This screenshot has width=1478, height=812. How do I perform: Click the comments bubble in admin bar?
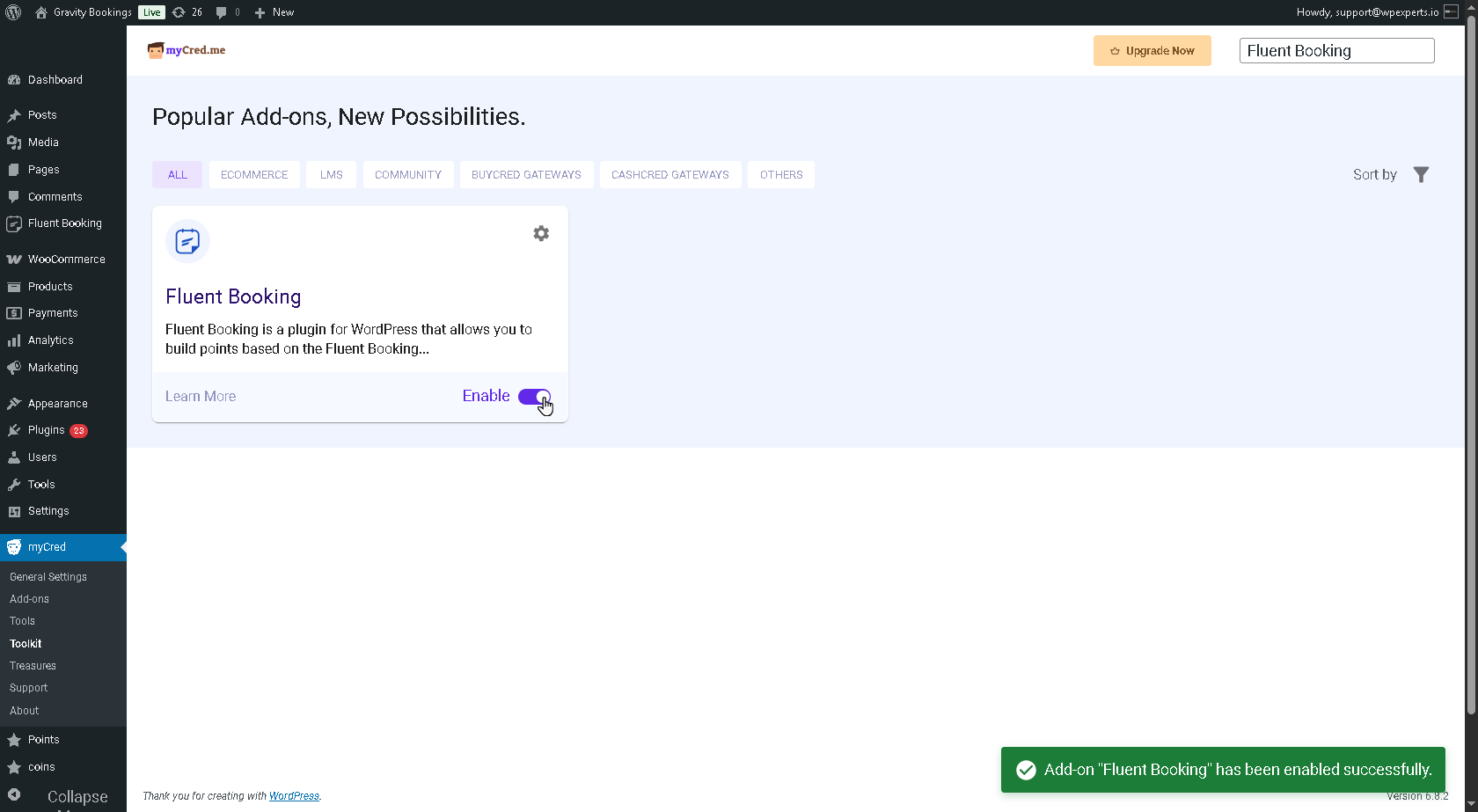(x=227, y=12)
